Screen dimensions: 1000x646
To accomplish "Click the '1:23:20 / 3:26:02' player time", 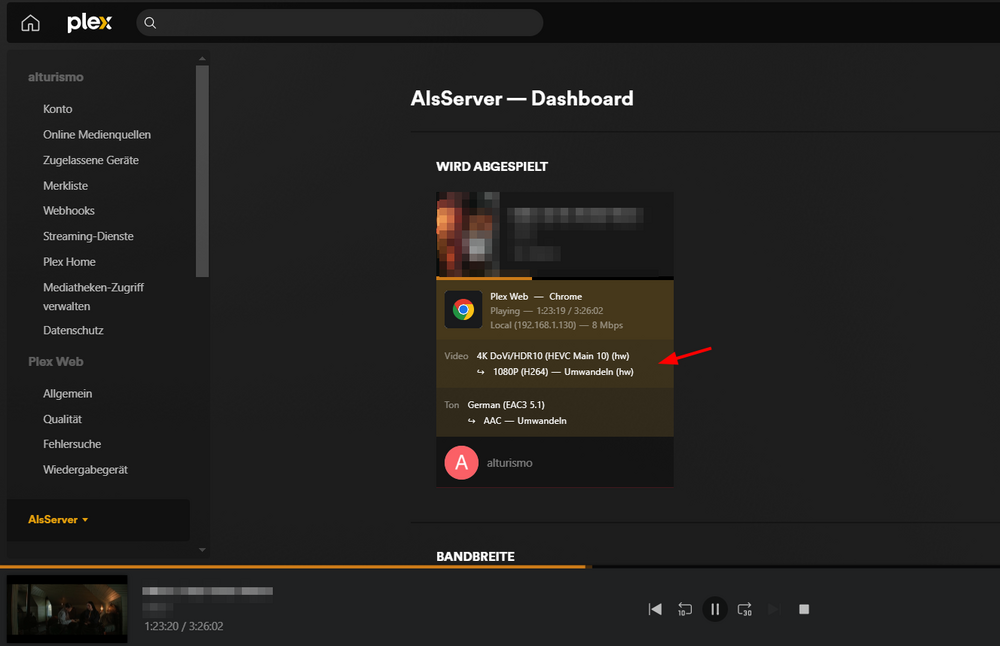I will [184, 626].
